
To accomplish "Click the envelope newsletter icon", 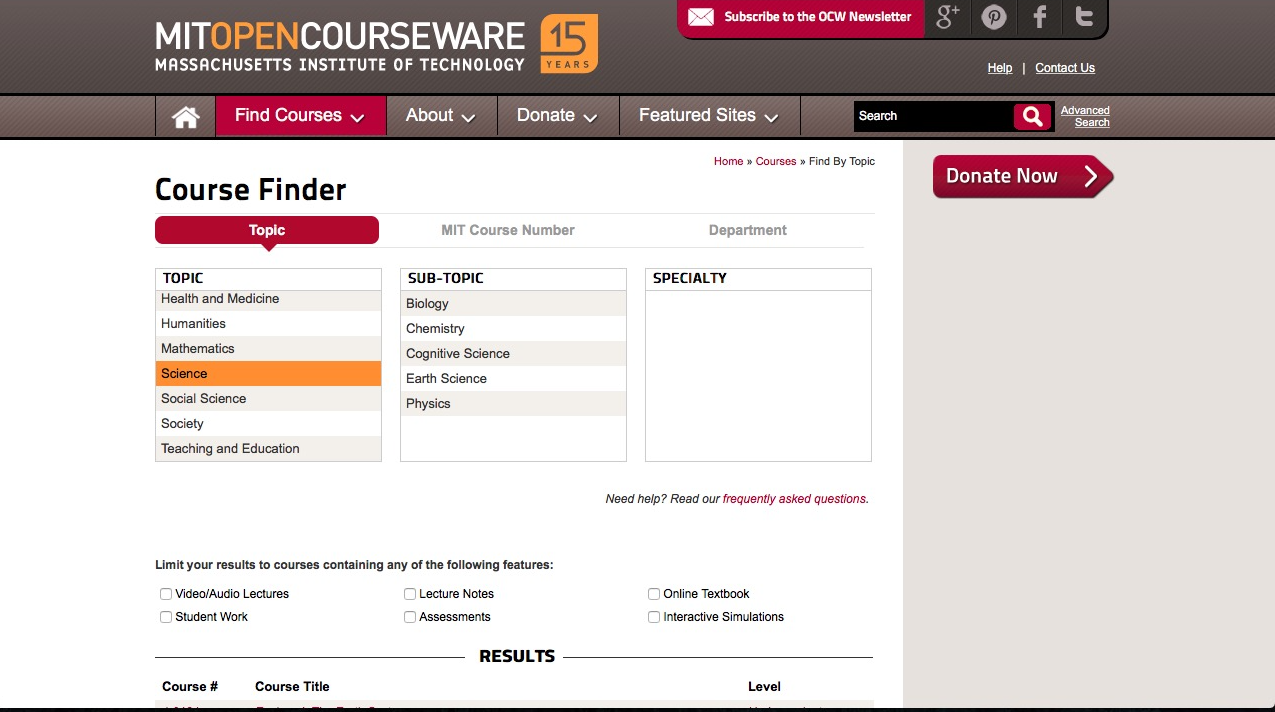I will [701, 17].
